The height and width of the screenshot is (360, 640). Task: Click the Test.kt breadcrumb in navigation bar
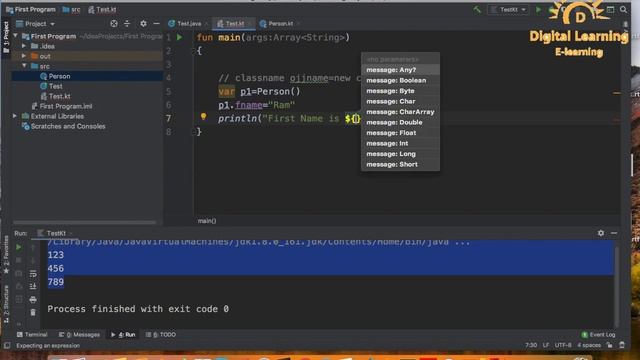point(102,9)
